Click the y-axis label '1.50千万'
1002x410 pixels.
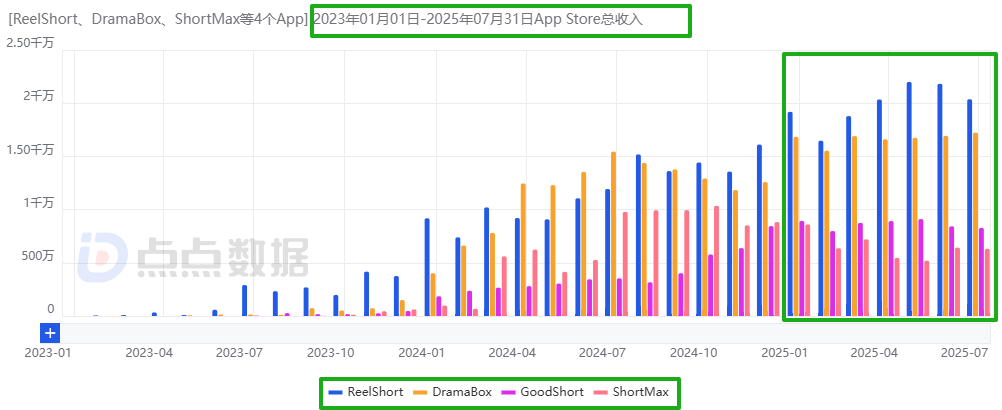click(x=31, y=150)
